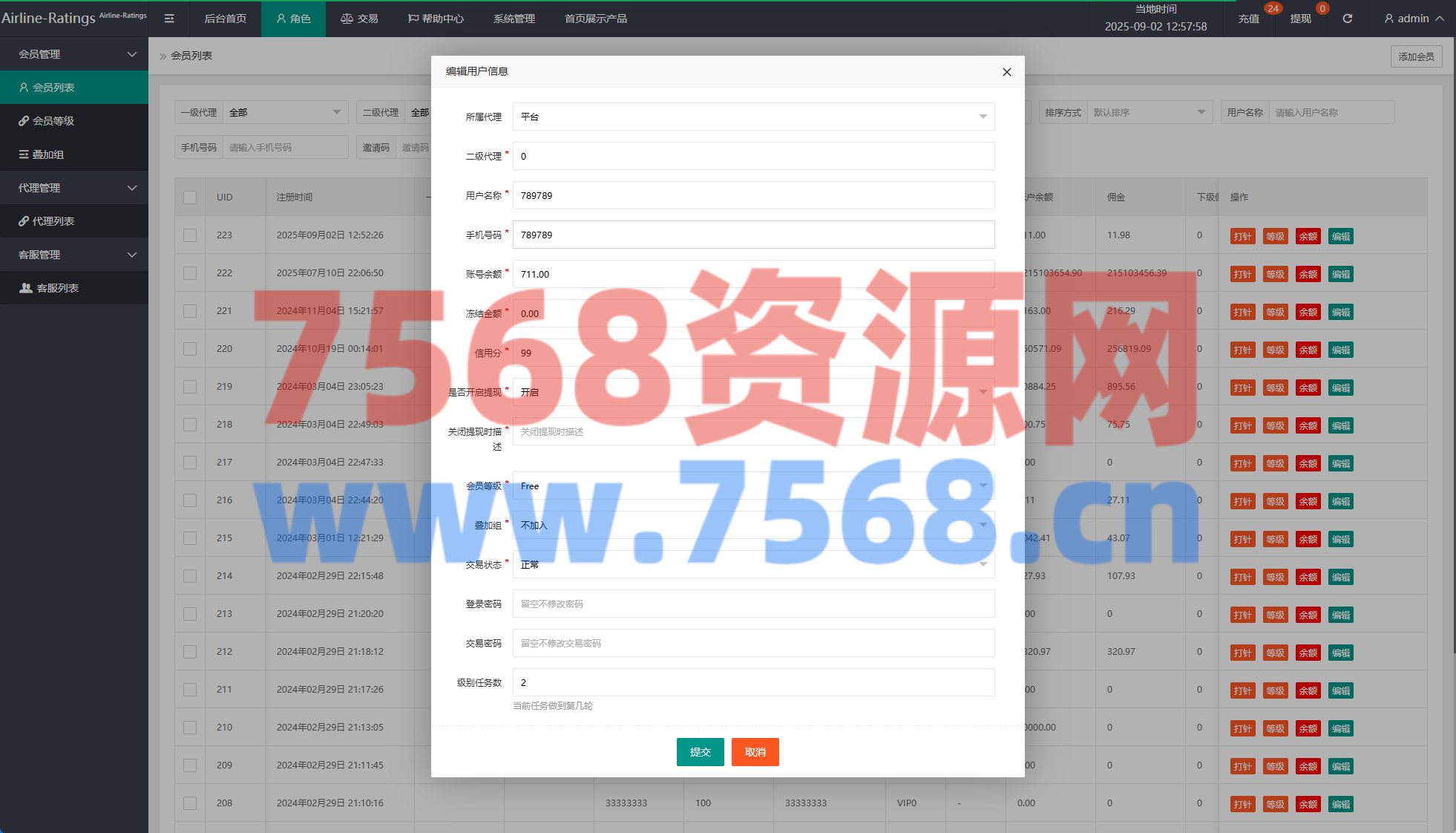
Task: Open the 所属代理 dropdown showing 平台
Action: point(752,117)
